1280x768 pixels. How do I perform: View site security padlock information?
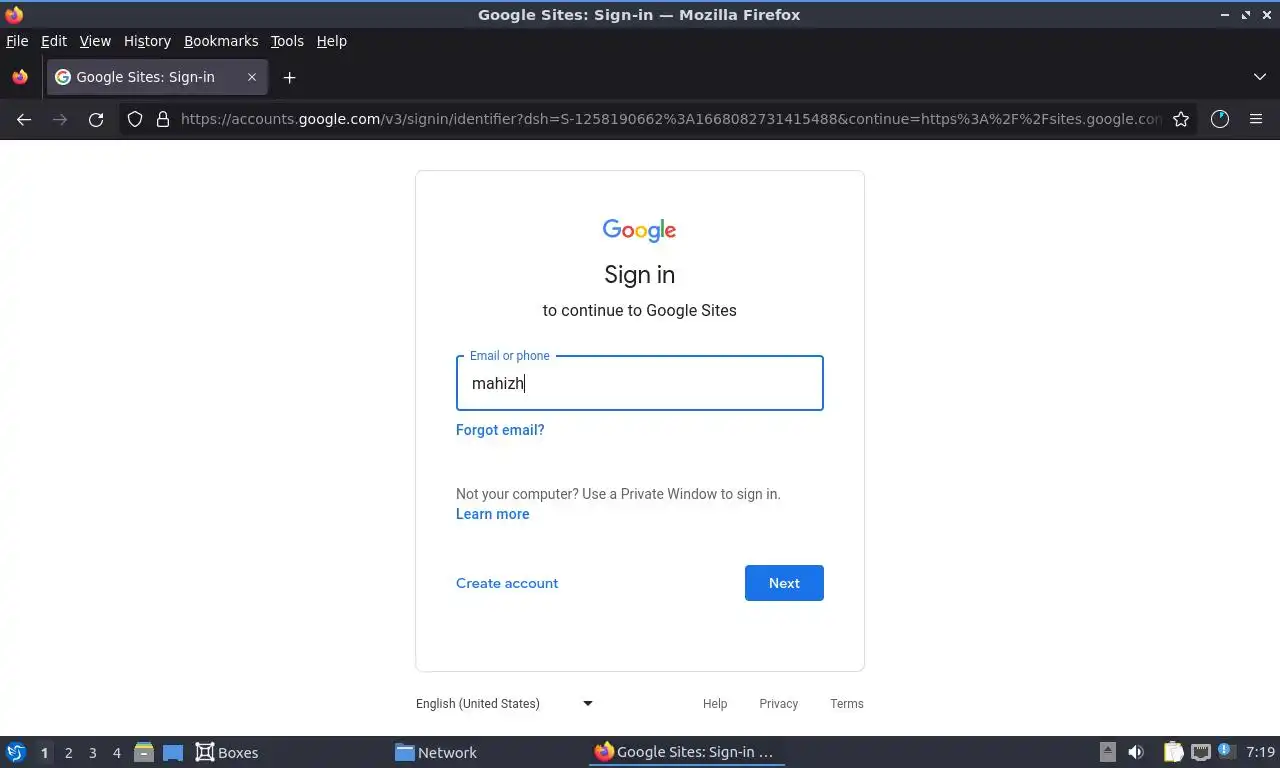[163, 119]
